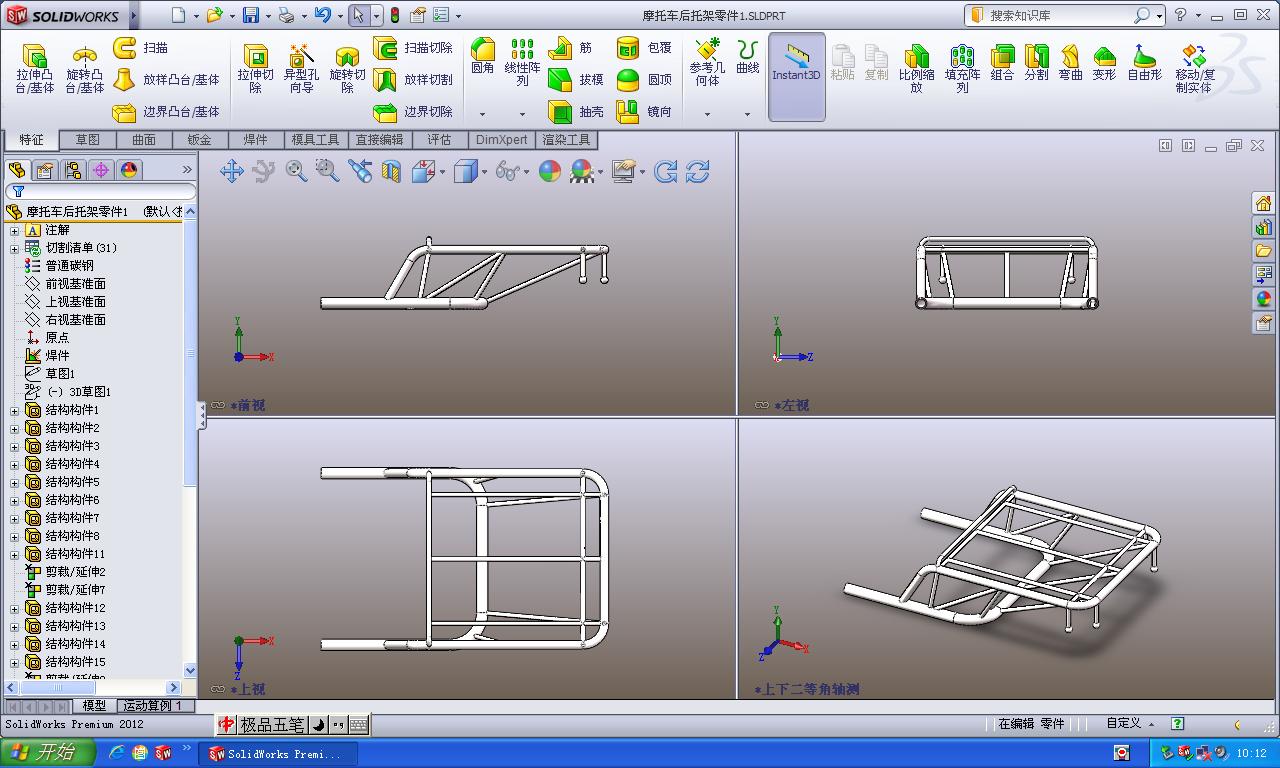Toggle the FeatureManager panel collapse handle
Image resolution: width=1280 pixels, height=768 pixels.
[x=201, y=414]
